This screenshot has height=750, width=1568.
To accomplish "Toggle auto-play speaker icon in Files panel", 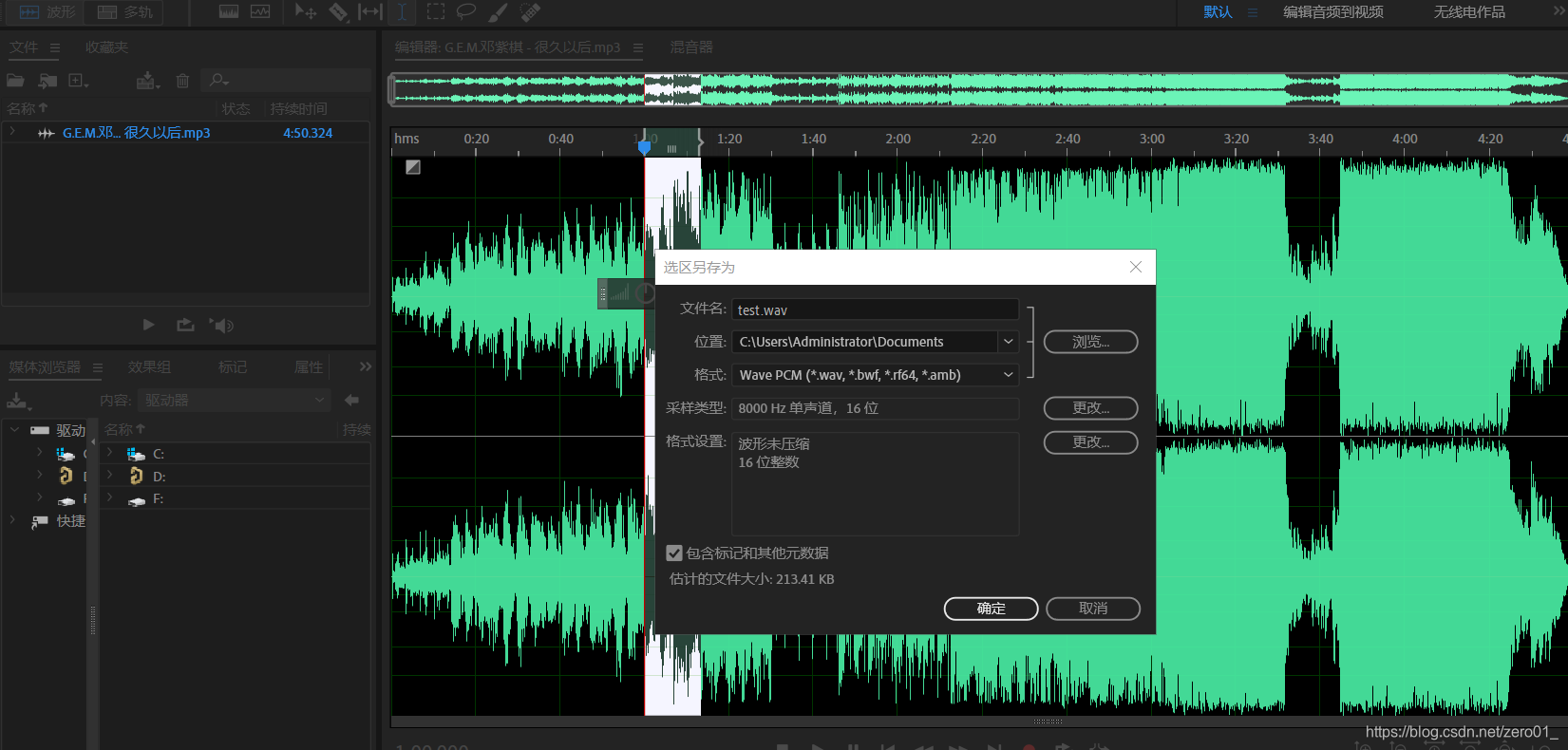I will coord(220,326).
